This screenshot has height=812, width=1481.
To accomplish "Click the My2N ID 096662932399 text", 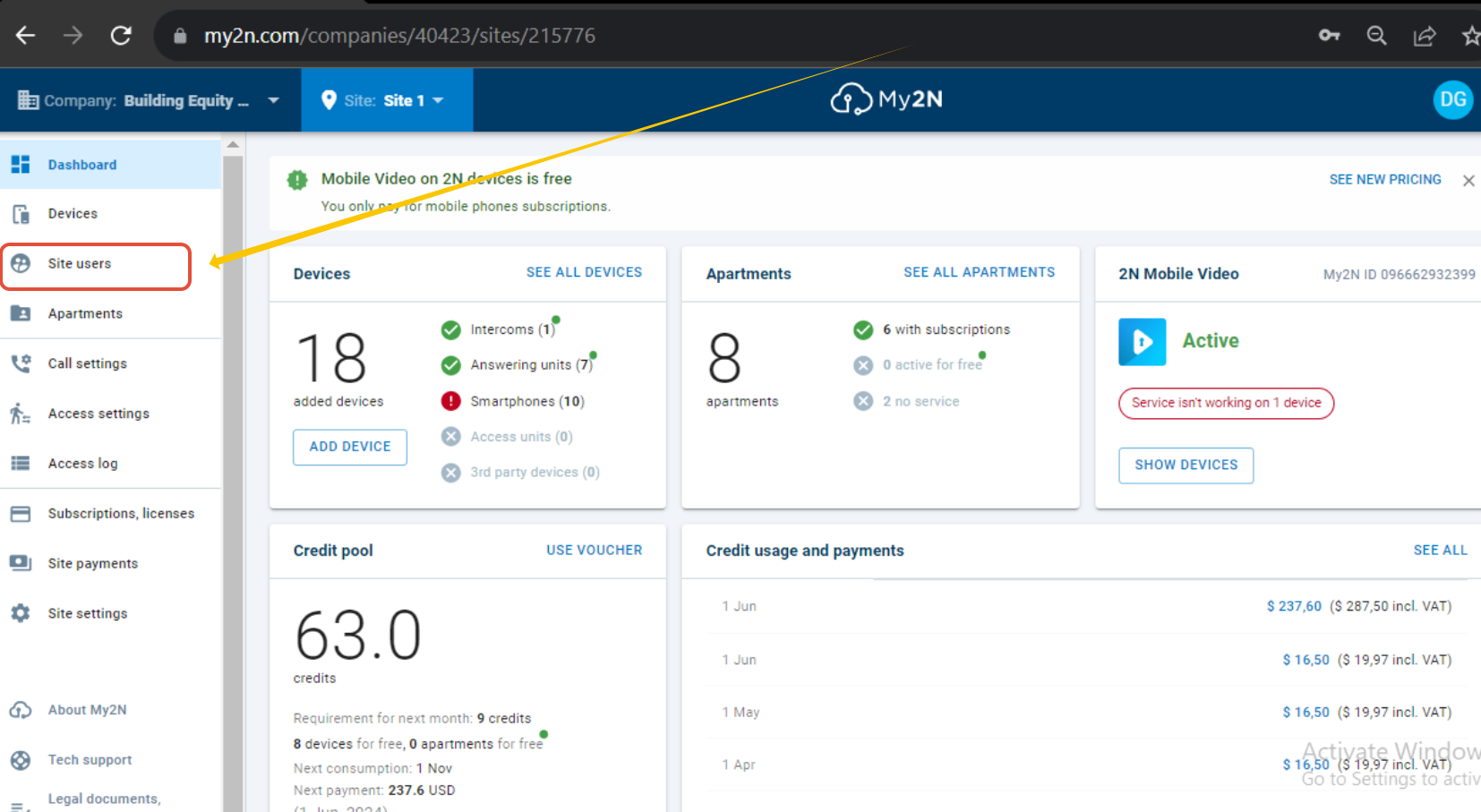I will coord(1400,275).
